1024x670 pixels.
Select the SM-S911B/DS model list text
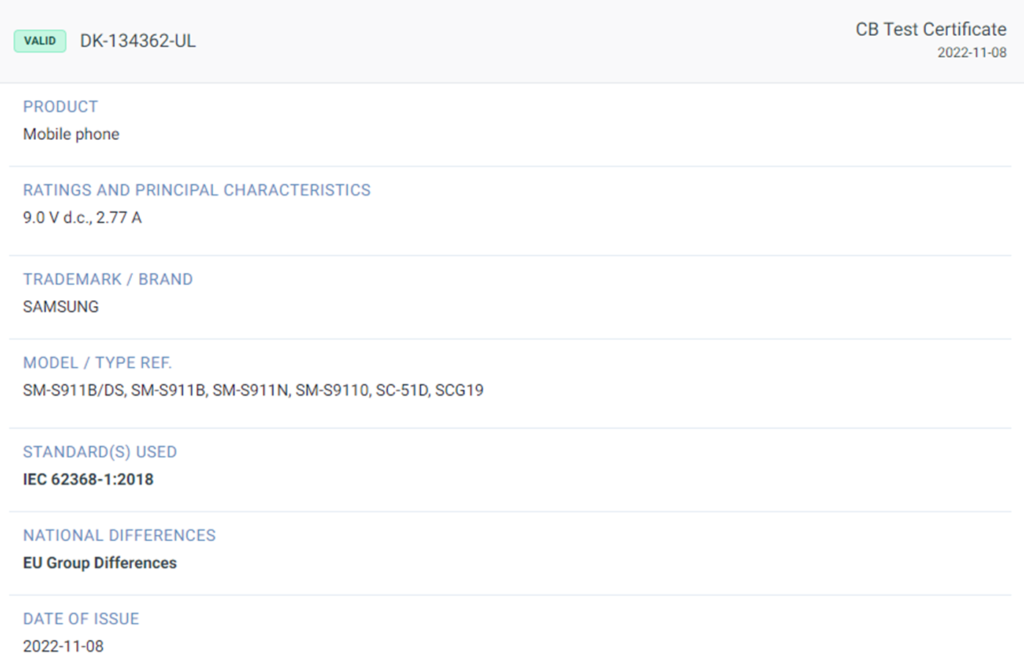[x=253, y=391]
